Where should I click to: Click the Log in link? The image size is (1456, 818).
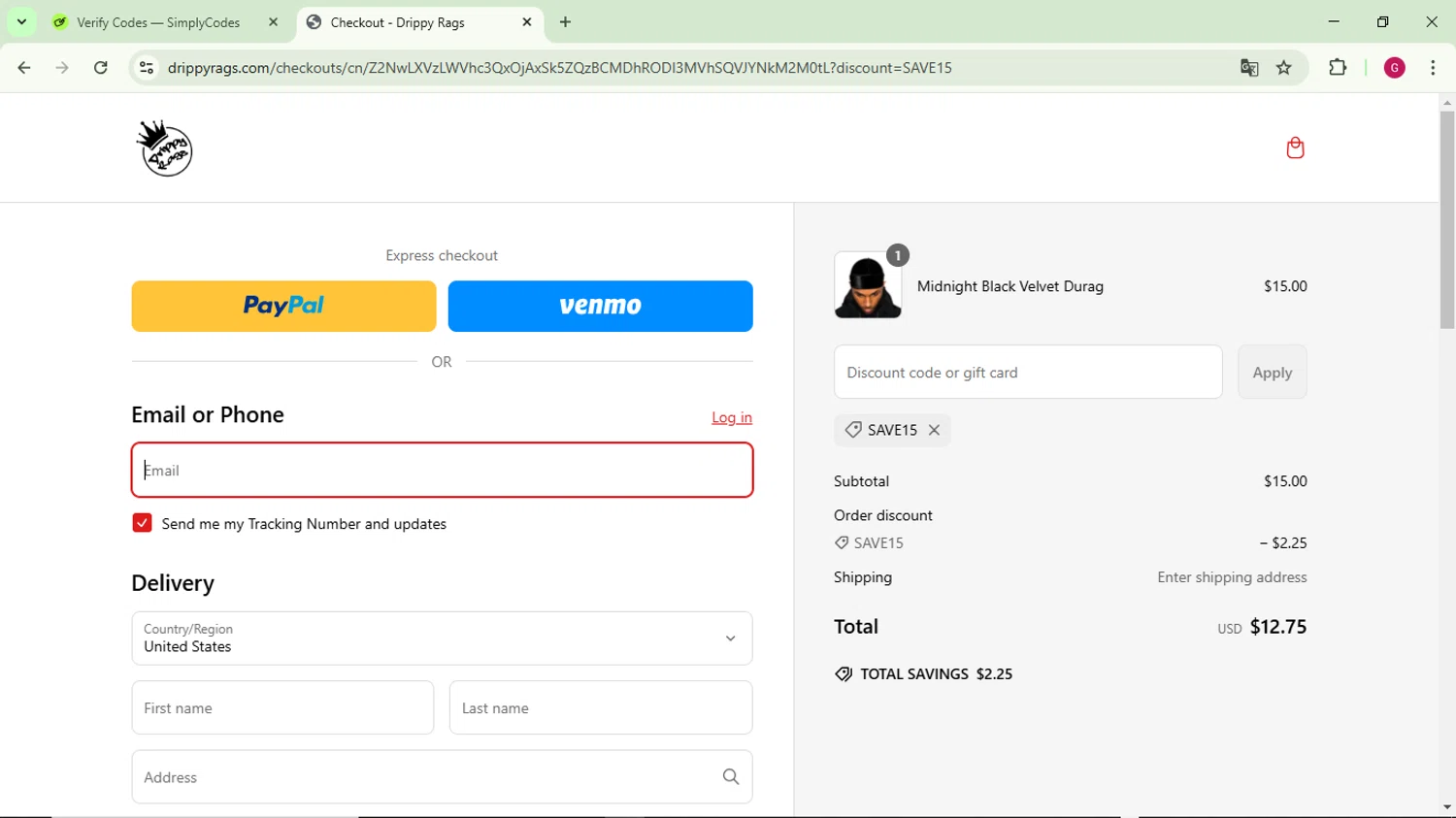732,417
